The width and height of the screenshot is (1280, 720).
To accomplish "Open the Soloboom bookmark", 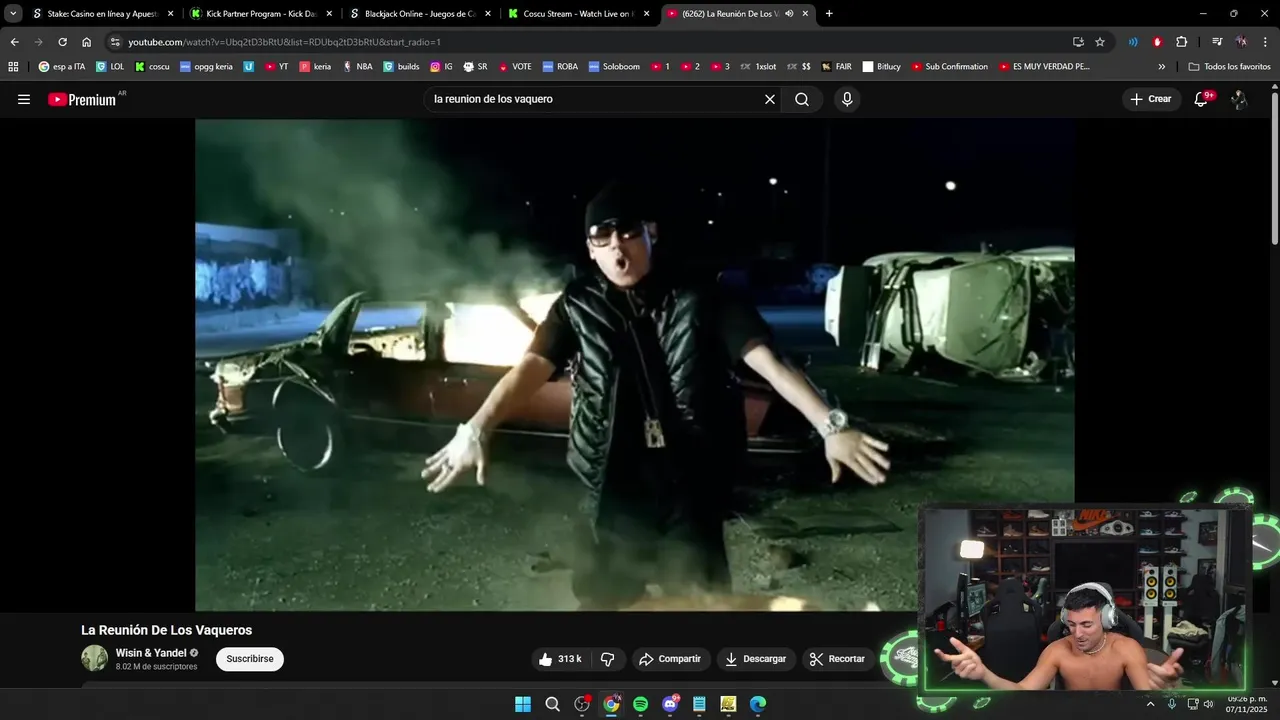I will (x=614, y=67).
